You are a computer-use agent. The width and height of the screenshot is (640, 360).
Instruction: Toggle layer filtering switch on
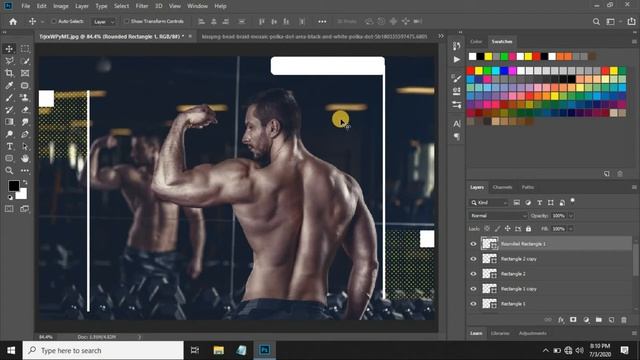coord(573,200)
